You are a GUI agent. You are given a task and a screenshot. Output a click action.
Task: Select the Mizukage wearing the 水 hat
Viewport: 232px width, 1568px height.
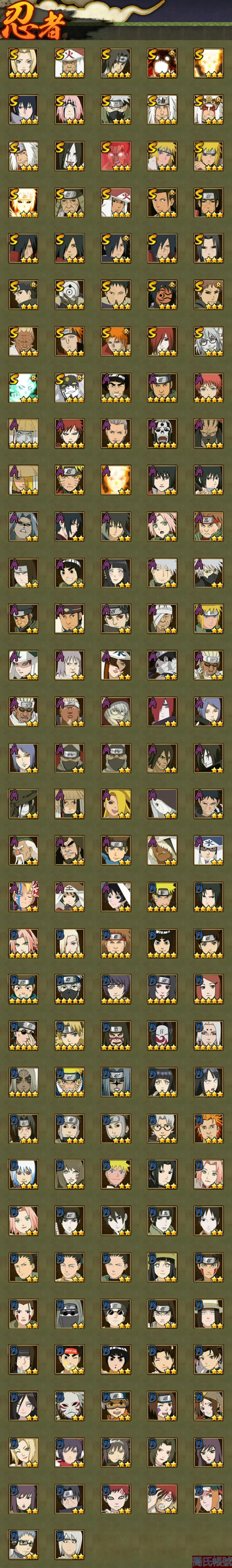209,850
